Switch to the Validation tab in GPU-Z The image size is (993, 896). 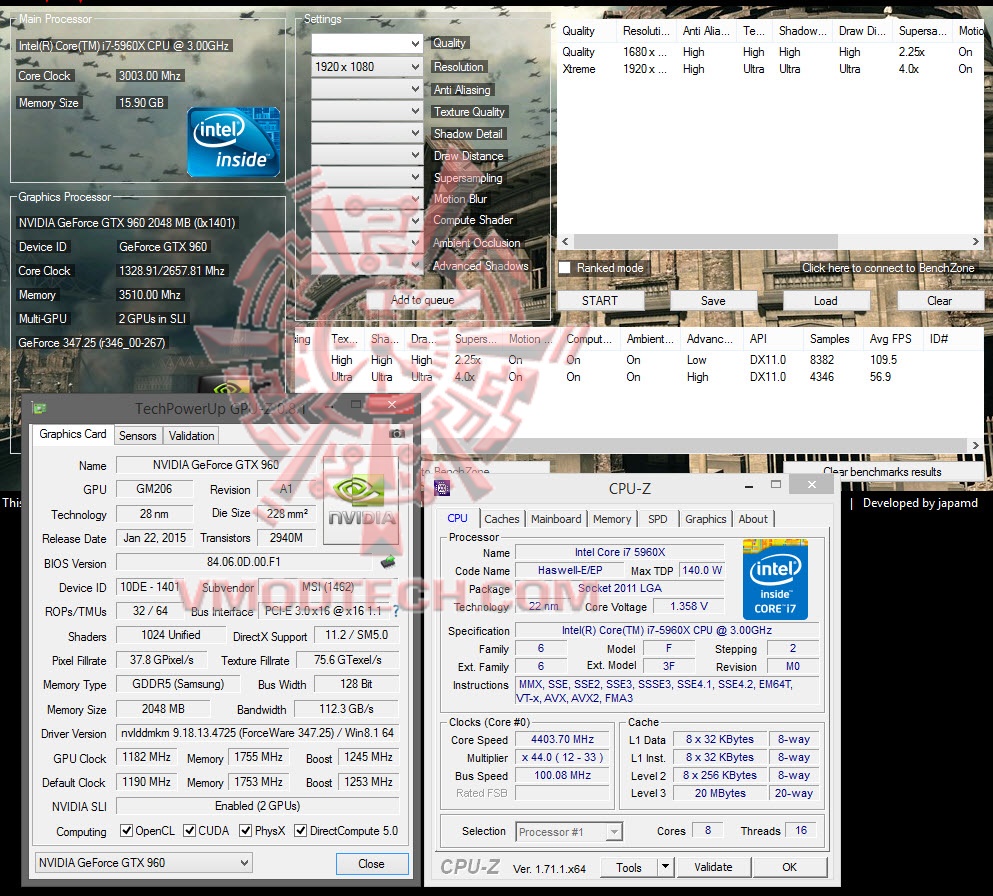pyautogui.click(x=191, y=436)
